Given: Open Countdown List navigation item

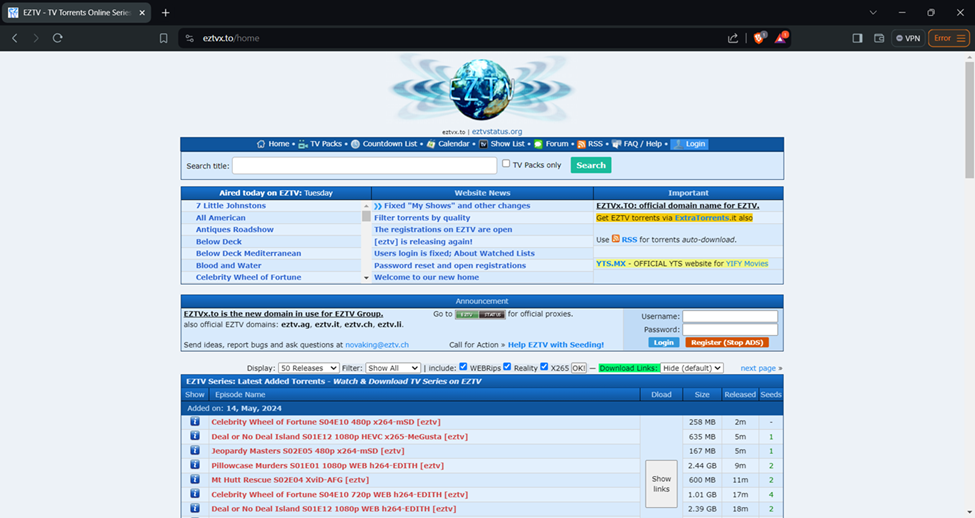Looking at the screenshot, I should click(390, 144).
